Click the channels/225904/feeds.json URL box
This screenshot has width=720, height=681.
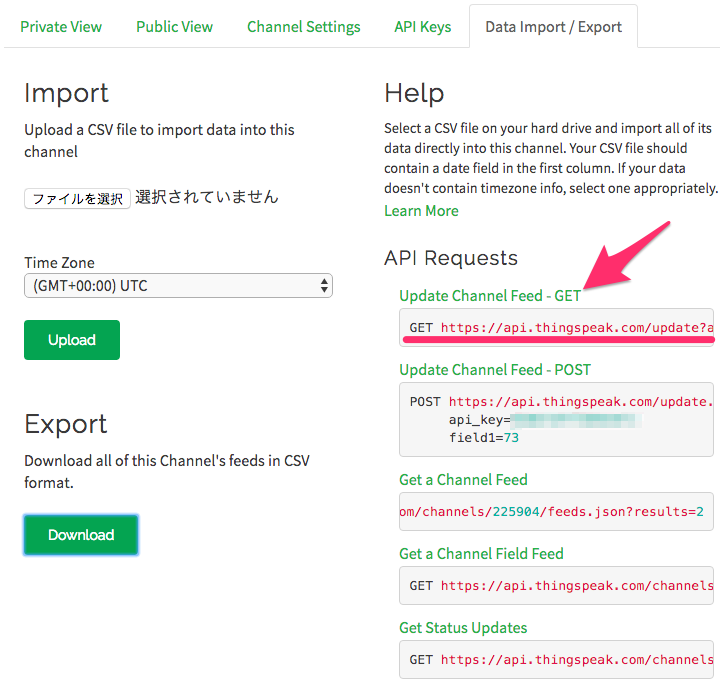(x=556, y=512)
